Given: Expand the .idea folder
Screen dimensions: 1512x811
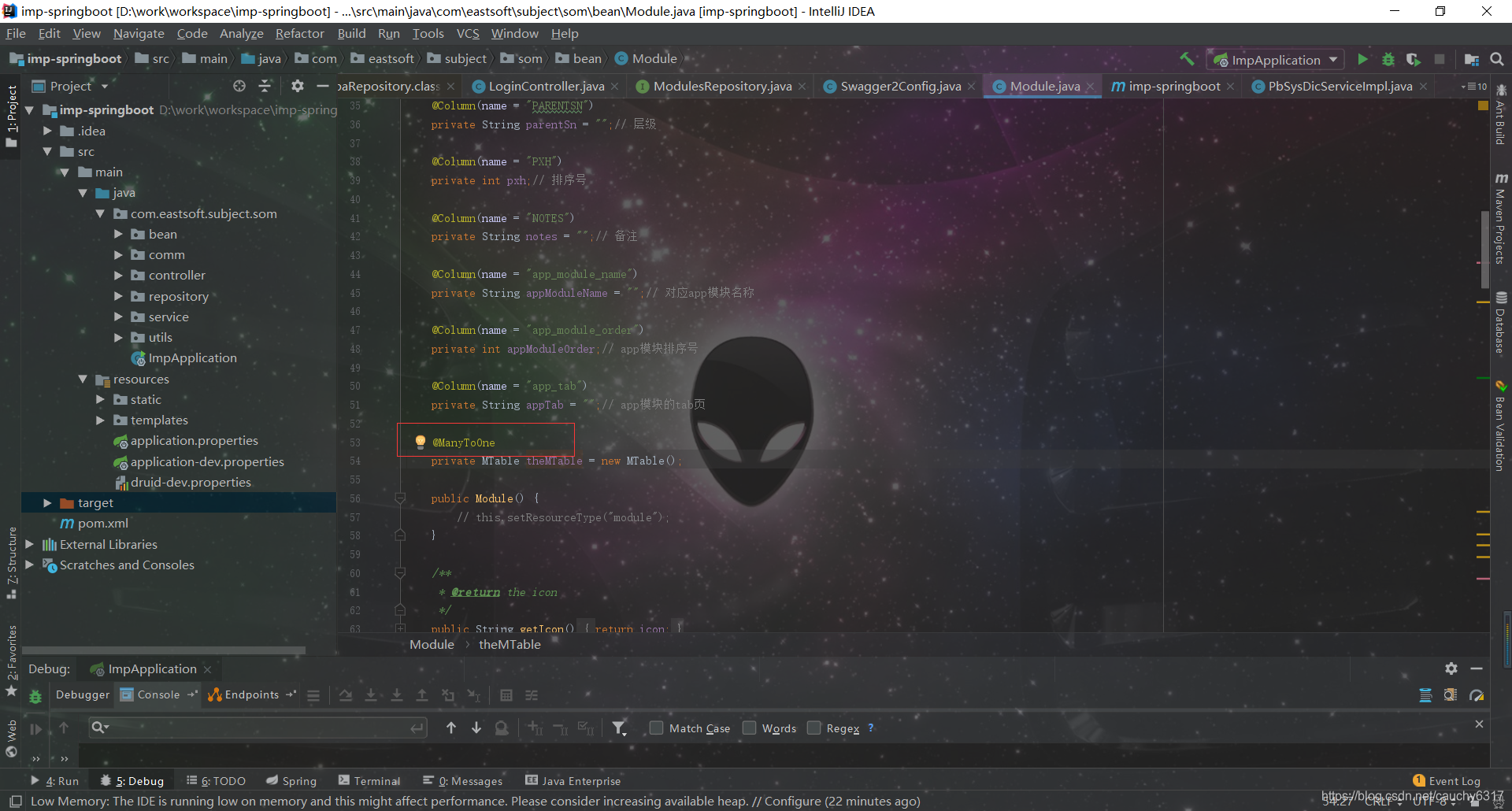Looking at the screenshot, I should 48,131.
